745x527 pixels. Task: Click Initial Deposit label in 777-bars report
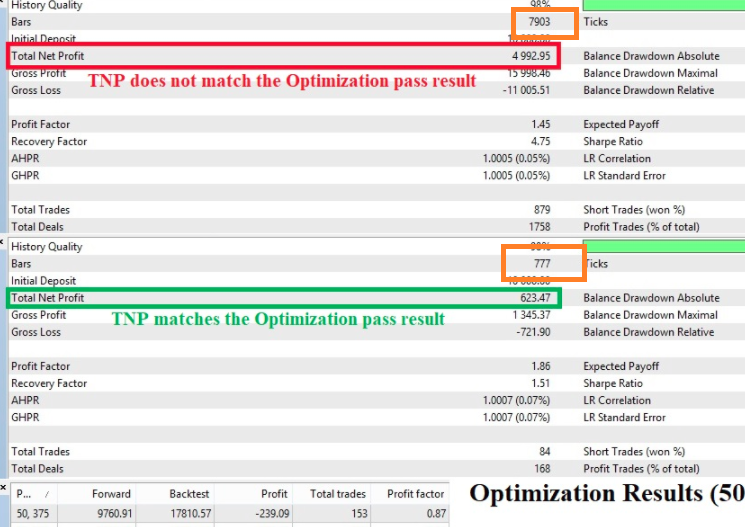(x=43, y=281)
